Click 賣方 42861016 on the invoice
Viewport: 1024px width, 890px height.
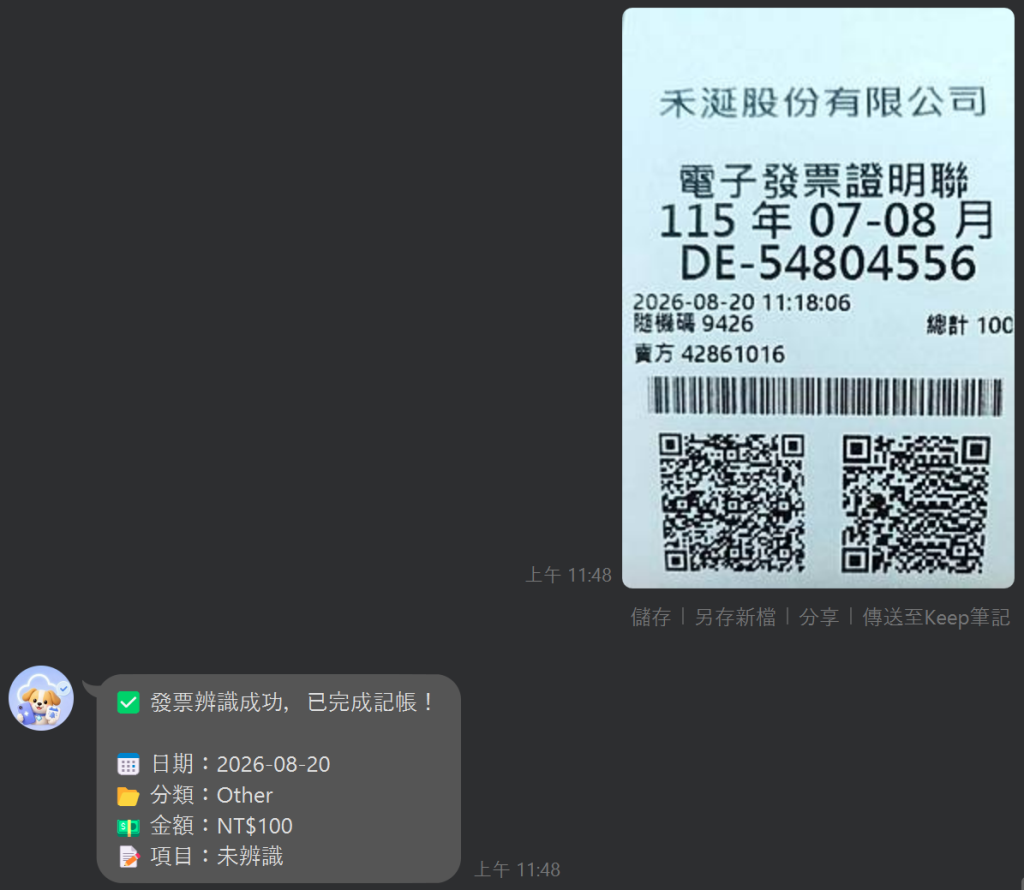pyautogui.click(x=710, y=354)
